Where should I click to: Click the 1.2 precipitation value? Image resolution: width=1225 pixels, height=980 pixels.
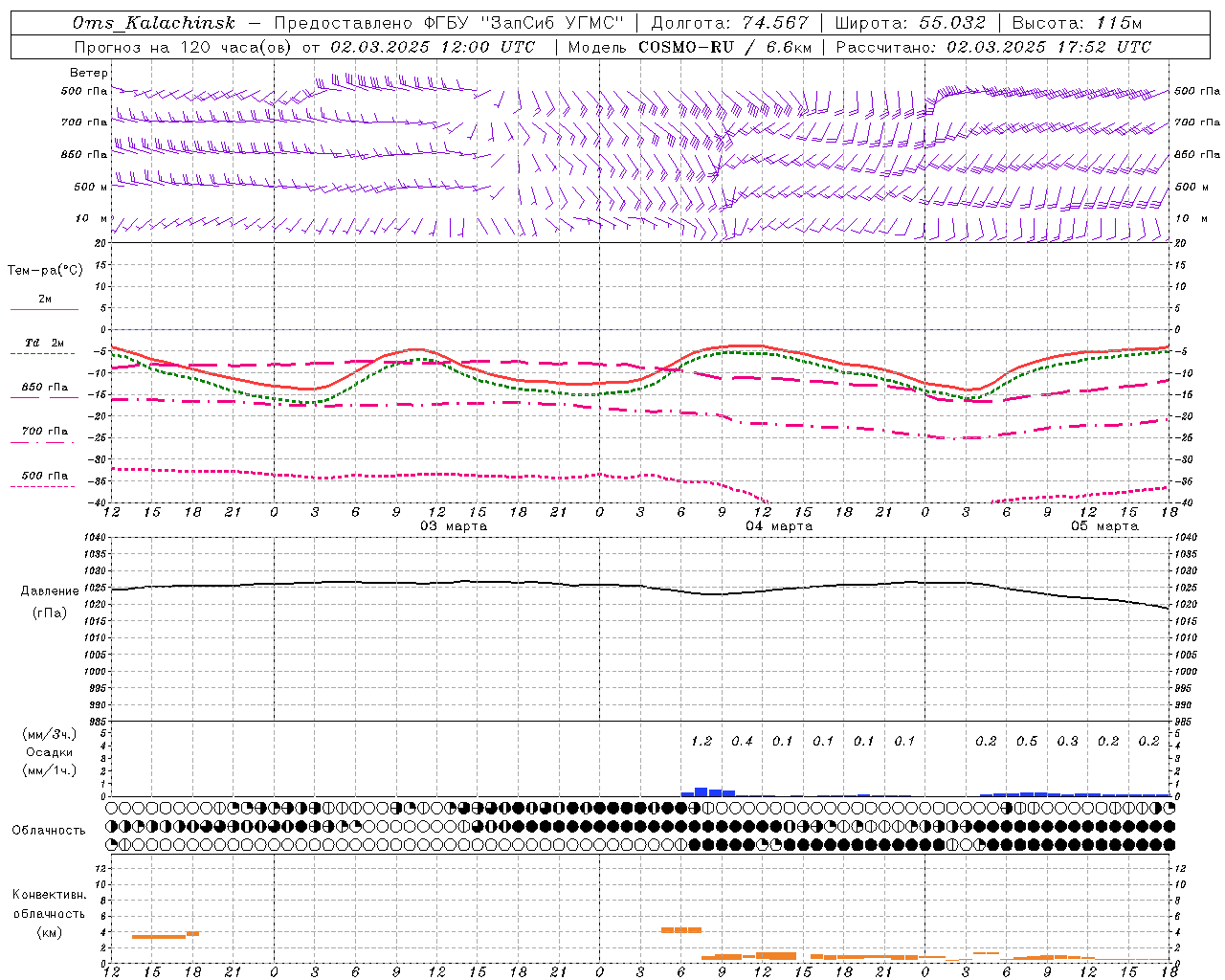click(x=702, y=742)
